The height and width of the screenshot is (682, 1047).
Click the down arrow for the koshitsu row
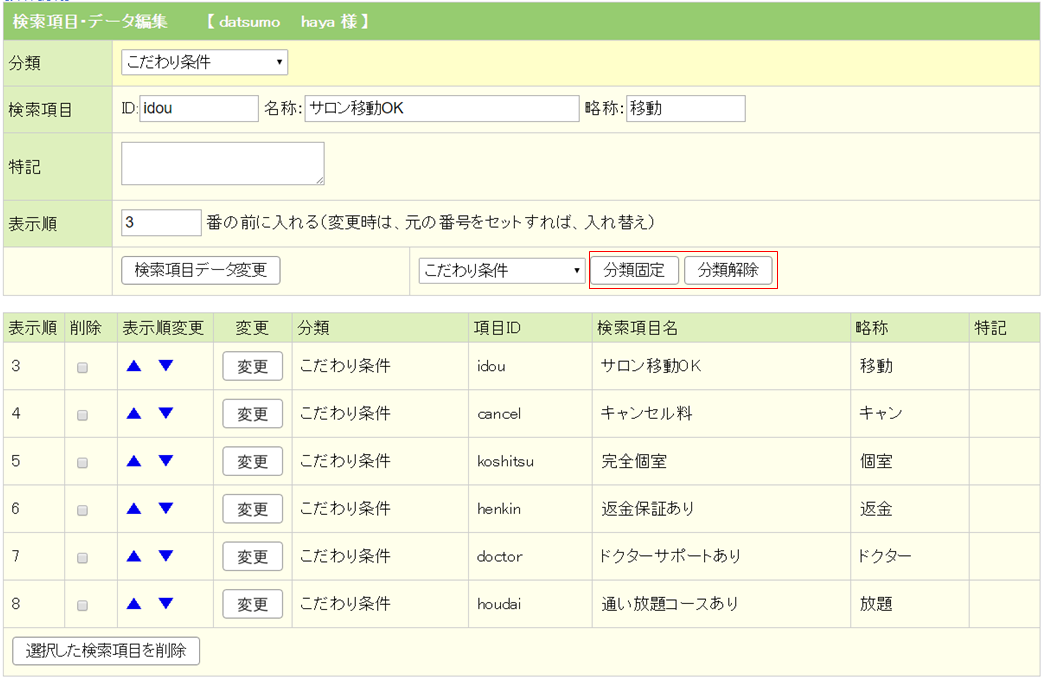click(166, 461)
